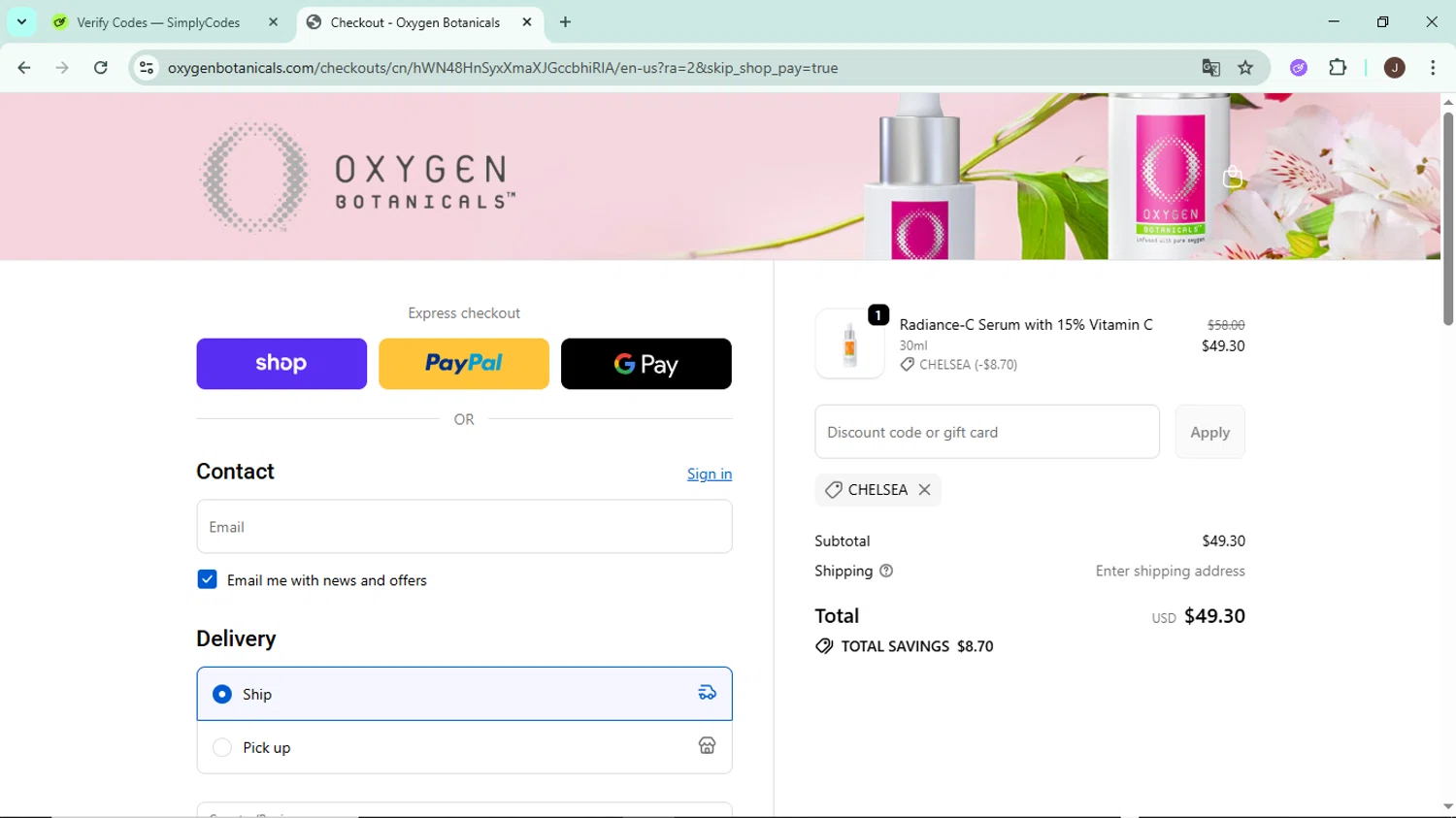Screen dimensions: 1456x818
Task: Pay with Shop Pay button
Action: 281,364
